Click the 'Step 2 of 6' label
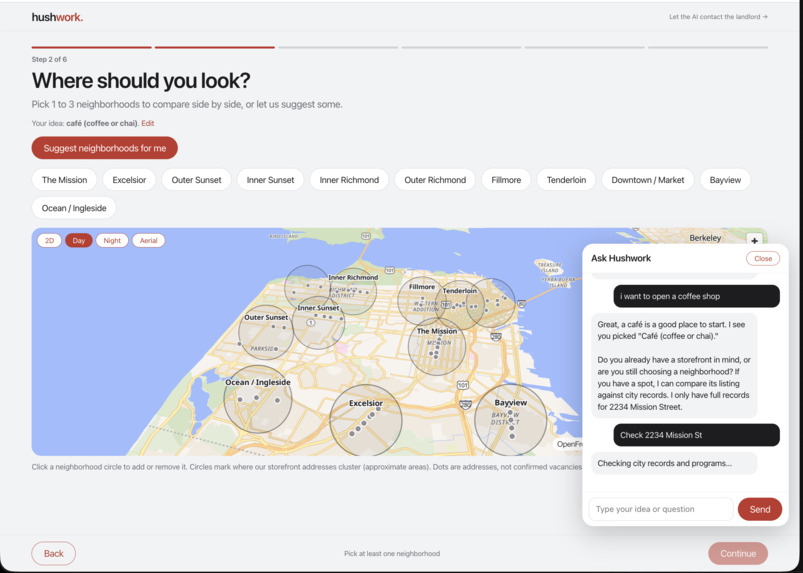803x573 pixels. [49, 59]
